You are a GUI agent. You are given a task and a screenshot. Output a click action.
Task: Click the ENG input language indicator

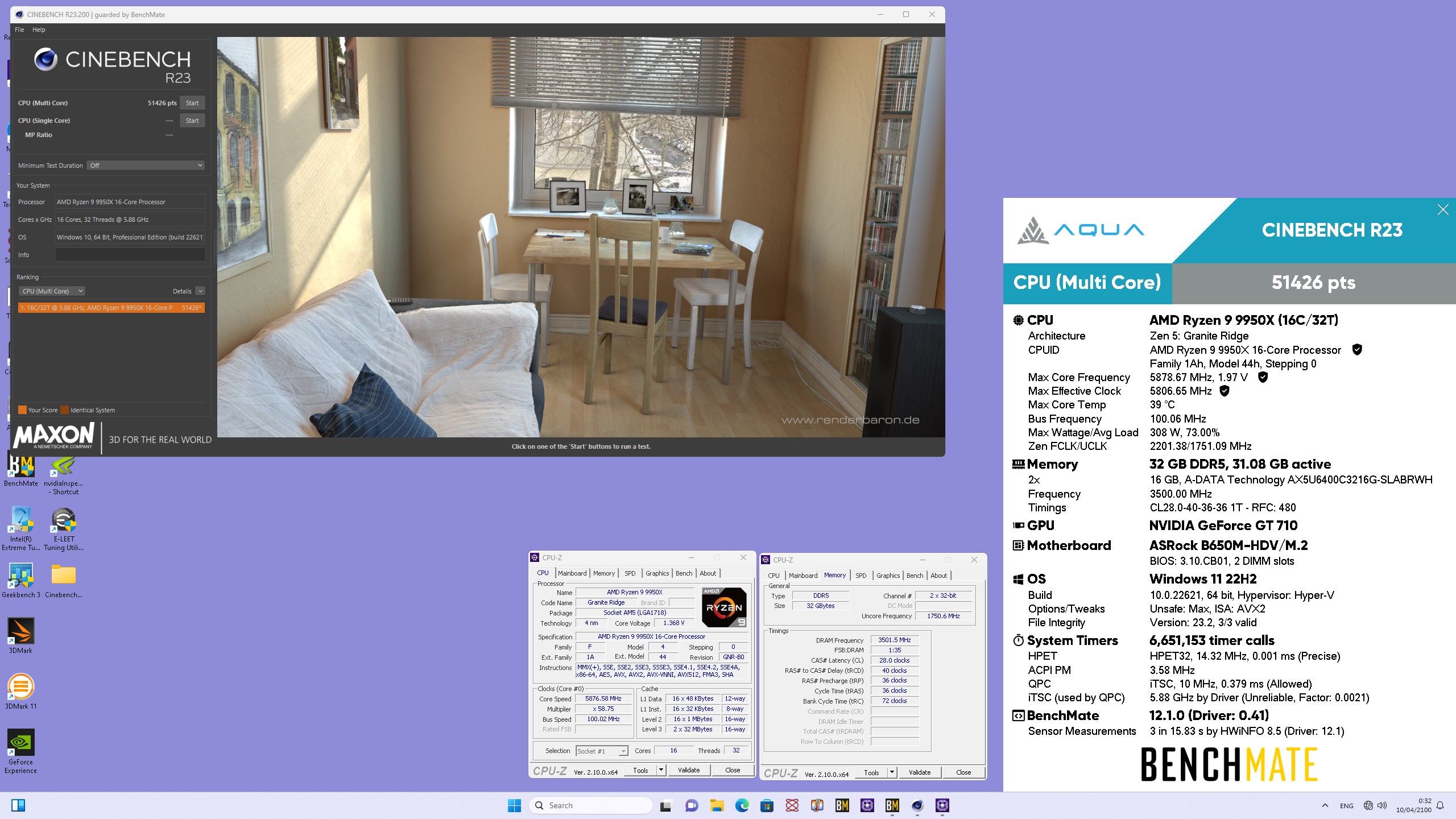(1347, 805)
